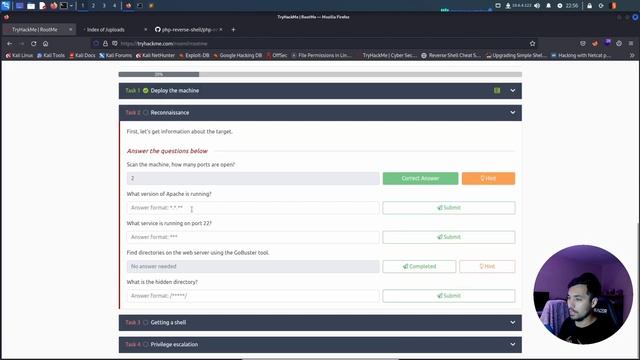Open the Firefox hamburger menu

(x=631, y=43)
